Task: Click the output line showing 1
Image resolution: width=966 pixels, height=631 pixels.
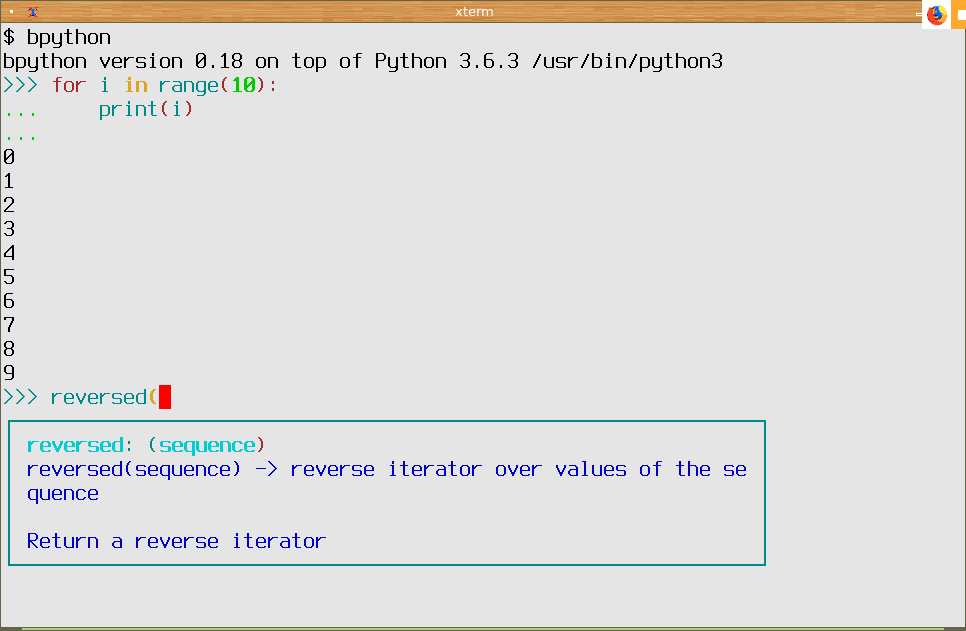Action: point(9,181)
